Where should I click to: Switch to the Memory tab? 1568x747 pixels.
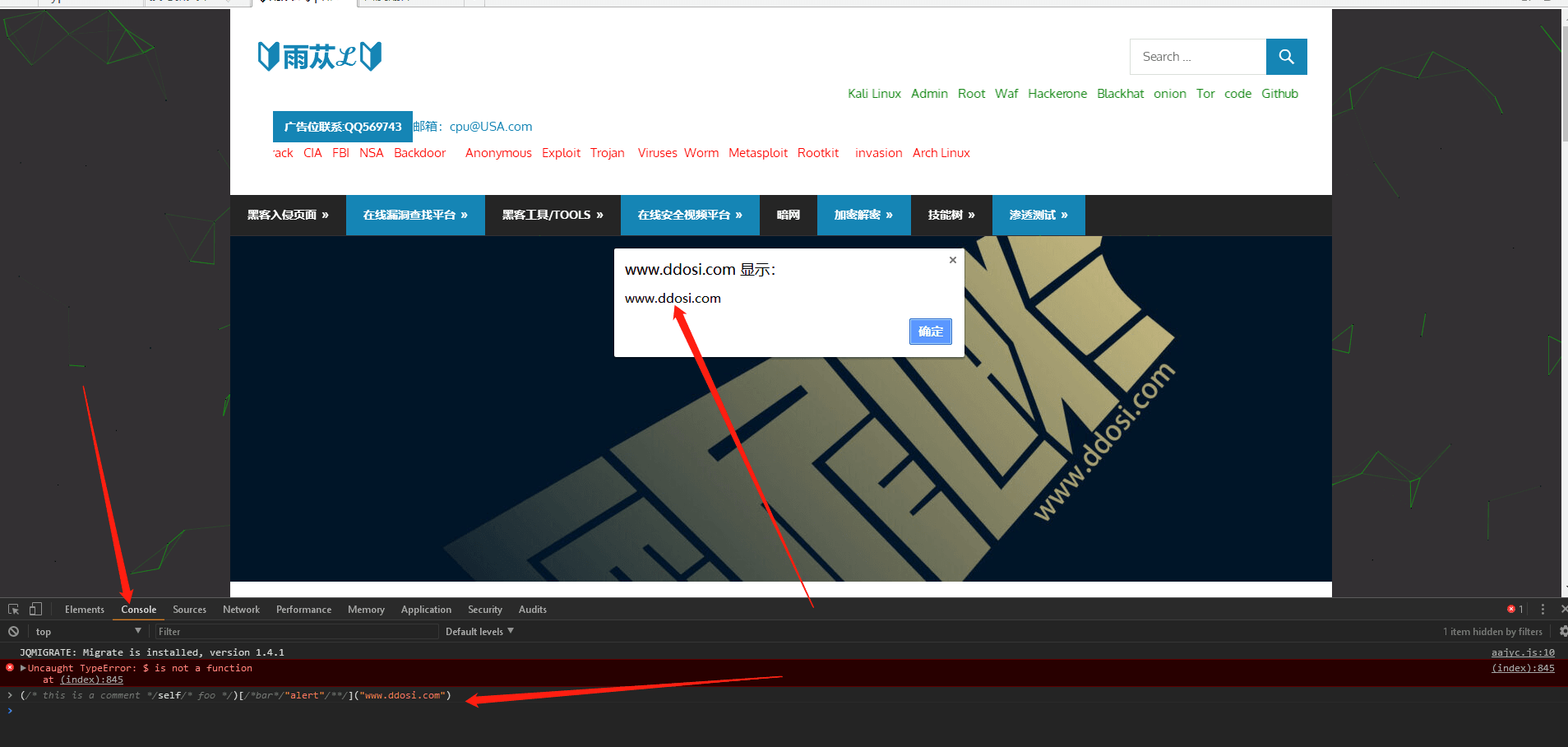(366, 610)
